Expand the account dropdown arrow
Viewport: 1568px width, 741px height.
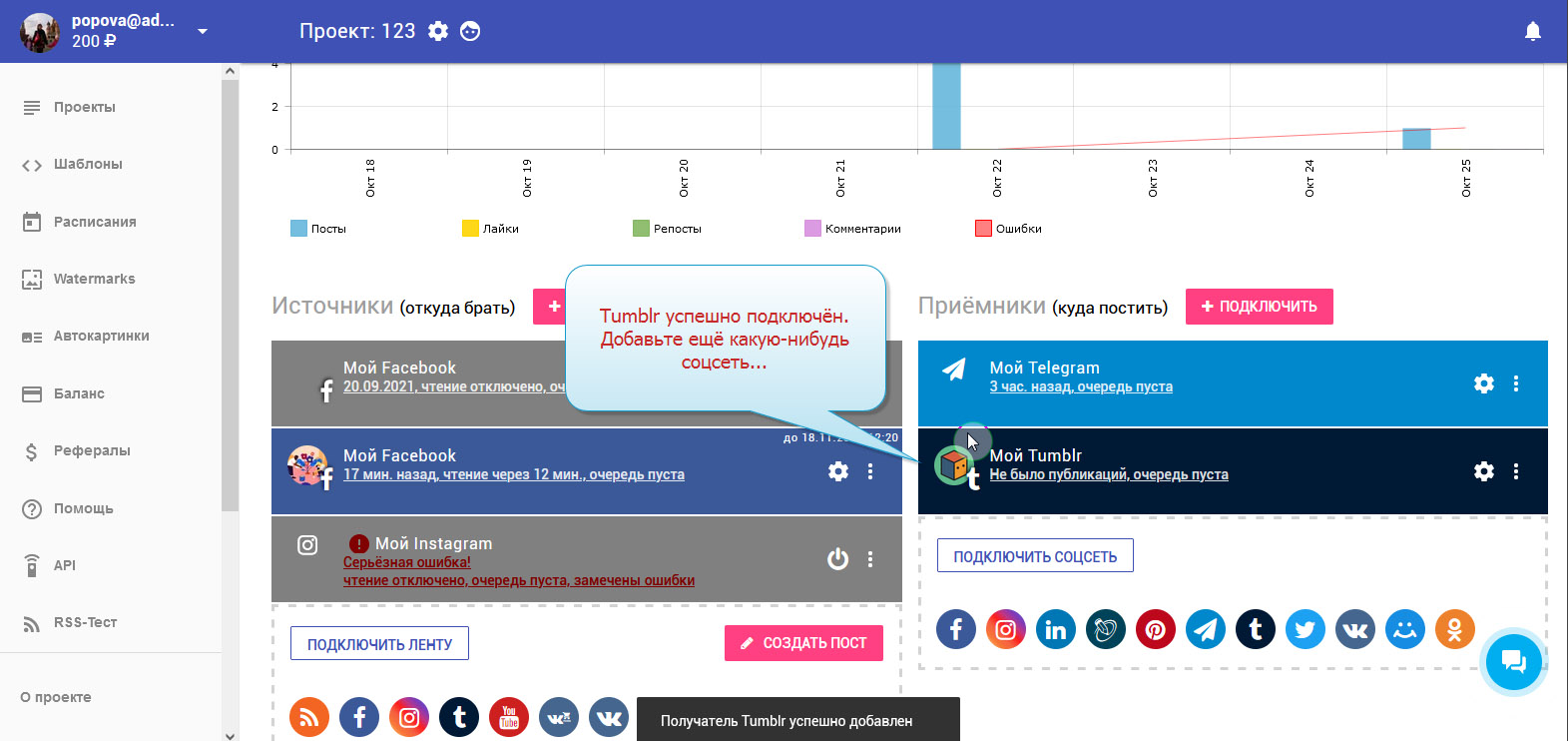(x=203, y=31)
